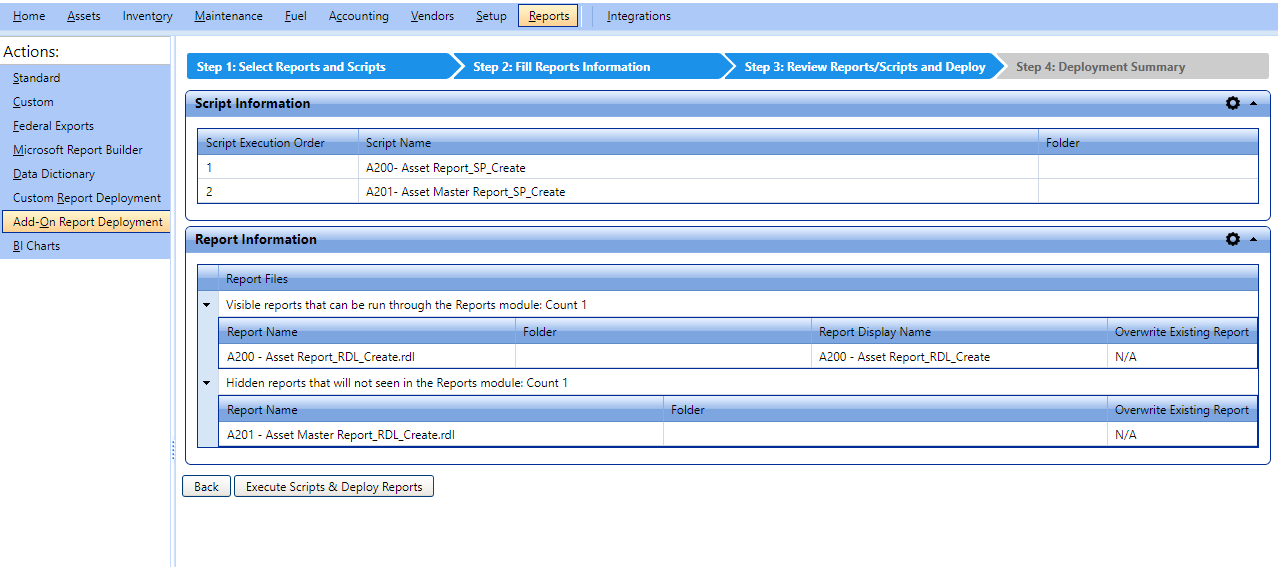Click Overwrite Existing Report header in visible reports

pyautogui.click(x=1182, y=331)
